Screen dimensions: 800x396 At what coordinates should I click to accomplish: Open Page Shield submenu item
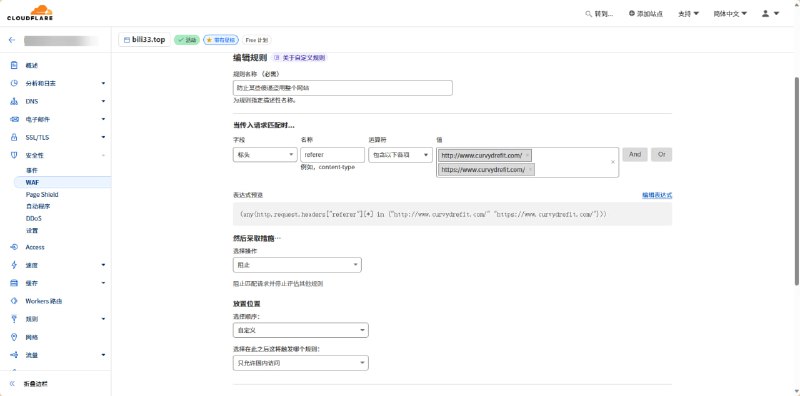click(42, 194)
